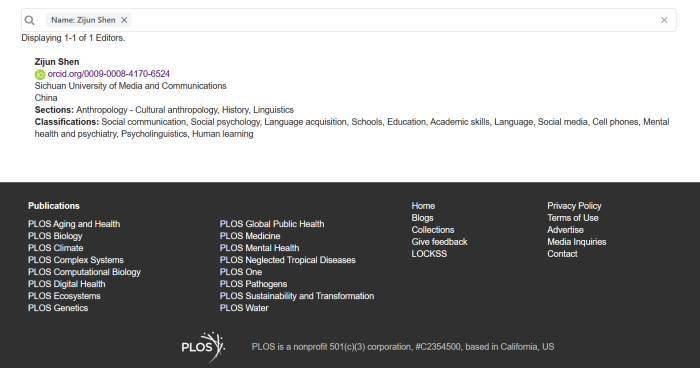Open the orcid.org/0009-0008-4170-6524 link
Image resolution: width=700 pixels, height=368 pixels.
point(108,74)
